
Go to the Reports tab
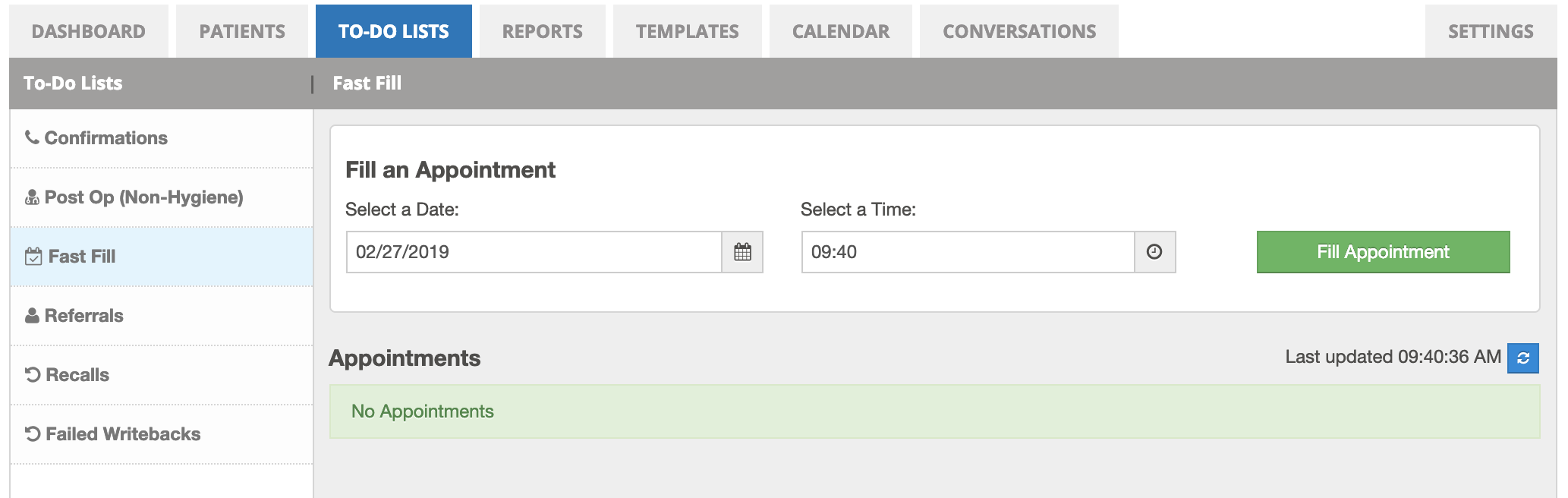543,32
